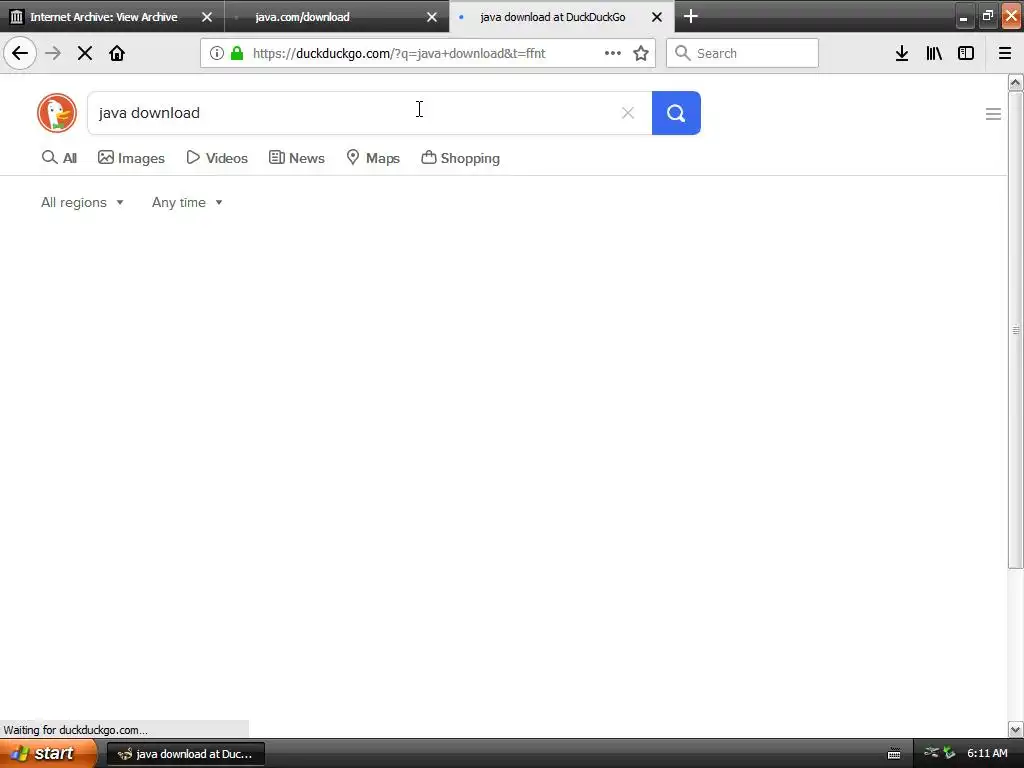Close the java.com/download tab

(x=432, y=17)
